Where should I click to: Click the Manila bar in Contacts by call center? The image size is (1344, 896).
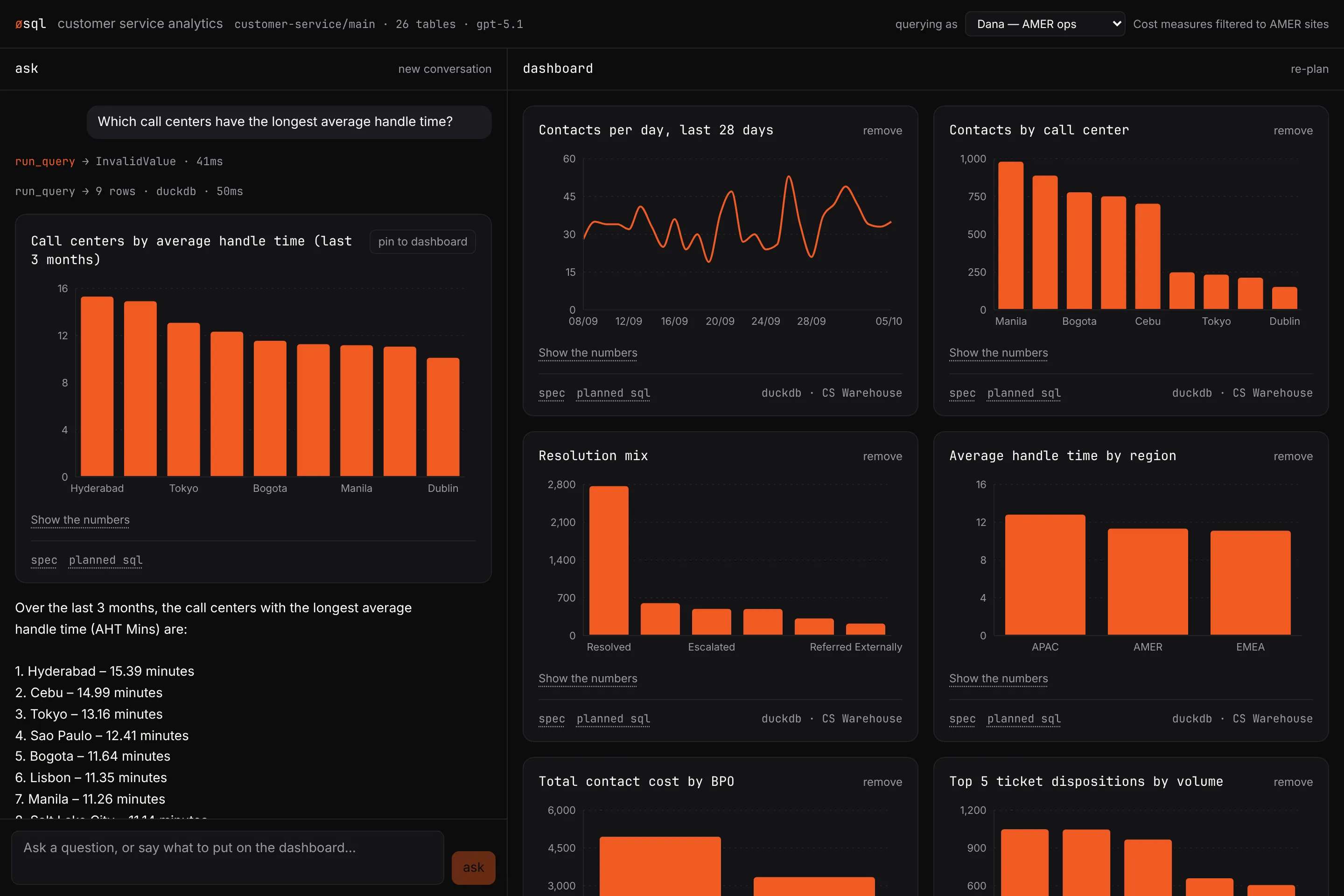tap(1010, 235)
